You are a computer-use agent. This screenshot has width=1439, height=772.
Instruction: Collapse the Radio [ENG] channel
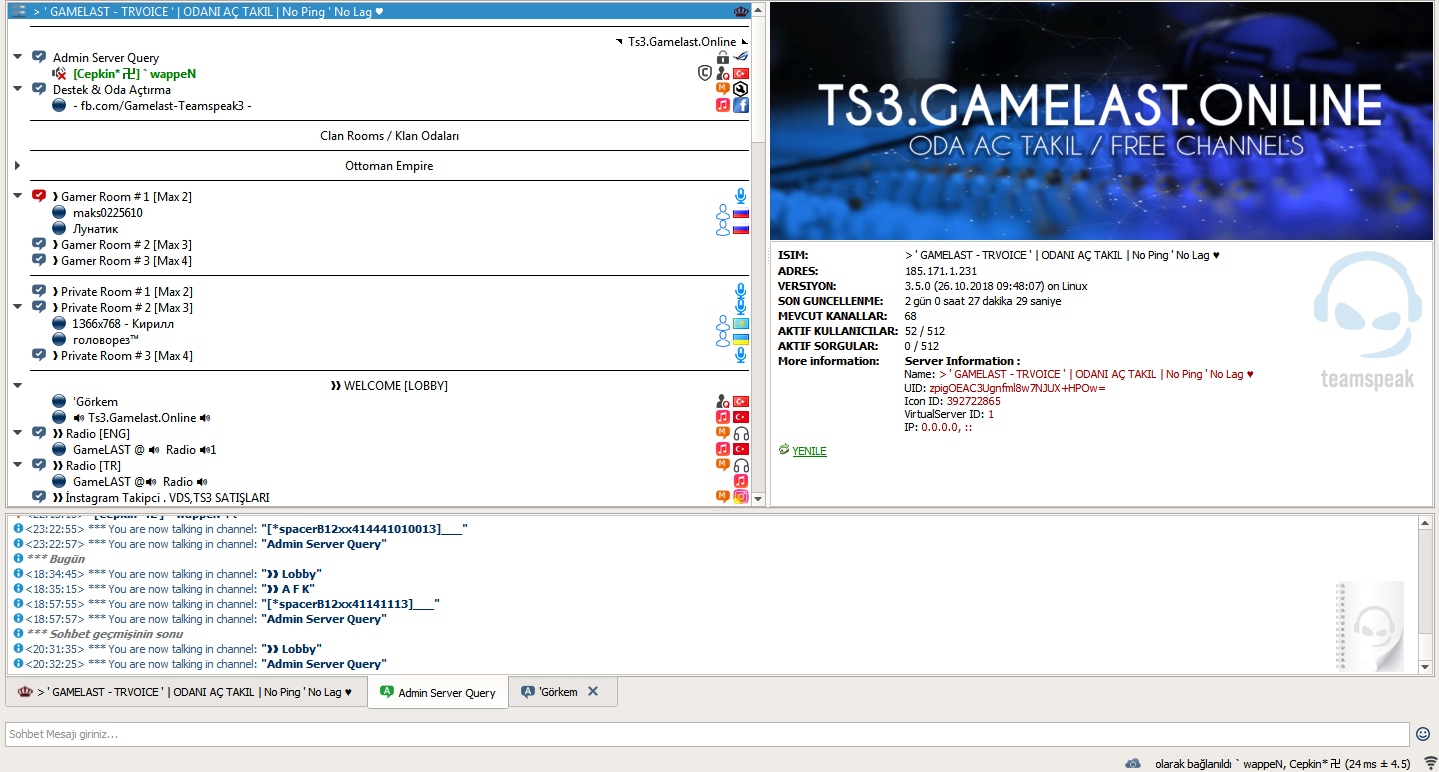tap(18, 434)
